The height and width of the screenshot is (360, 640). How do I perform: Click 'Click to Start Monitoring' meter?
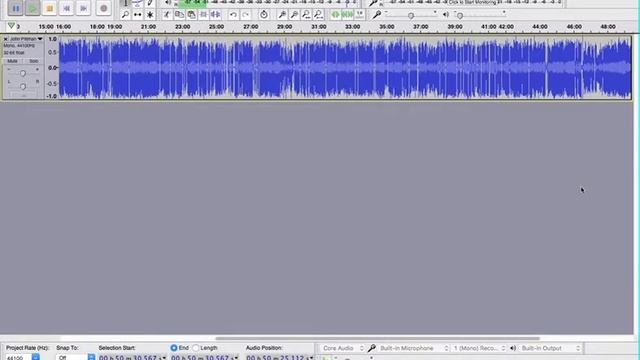(x=474, y=2)
